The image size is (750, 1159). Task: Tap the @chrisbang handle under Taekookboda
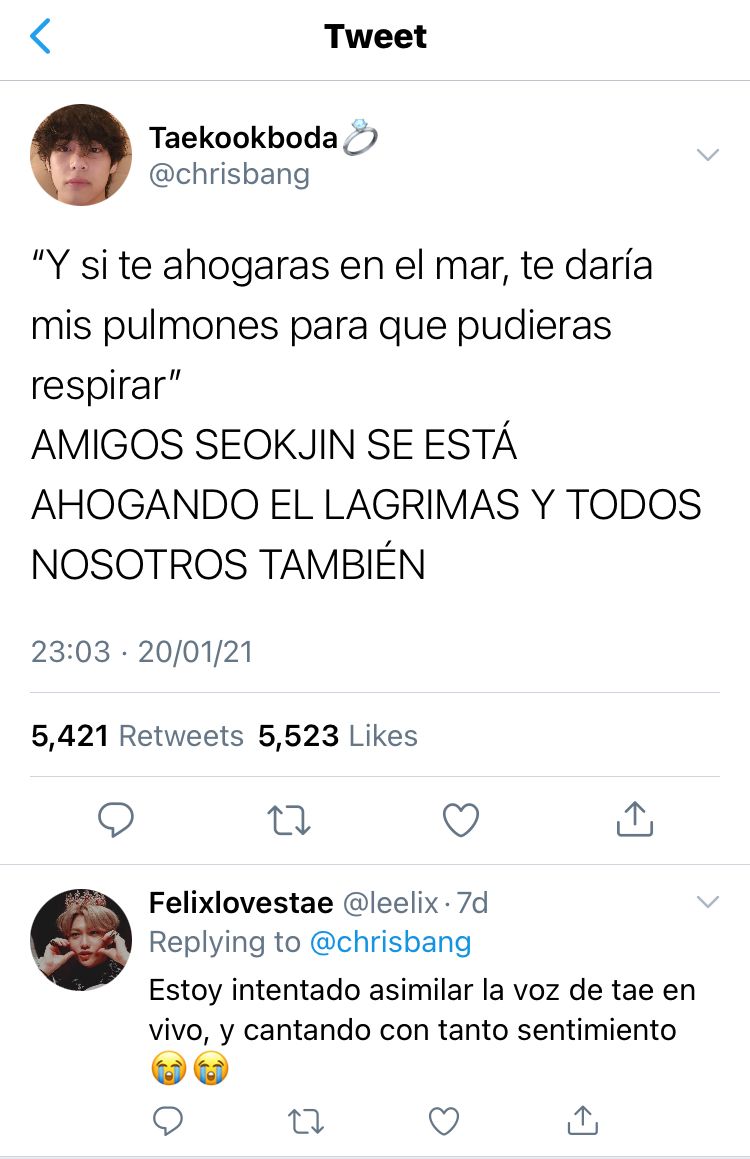pyautogui.click(x=229, y=174)
